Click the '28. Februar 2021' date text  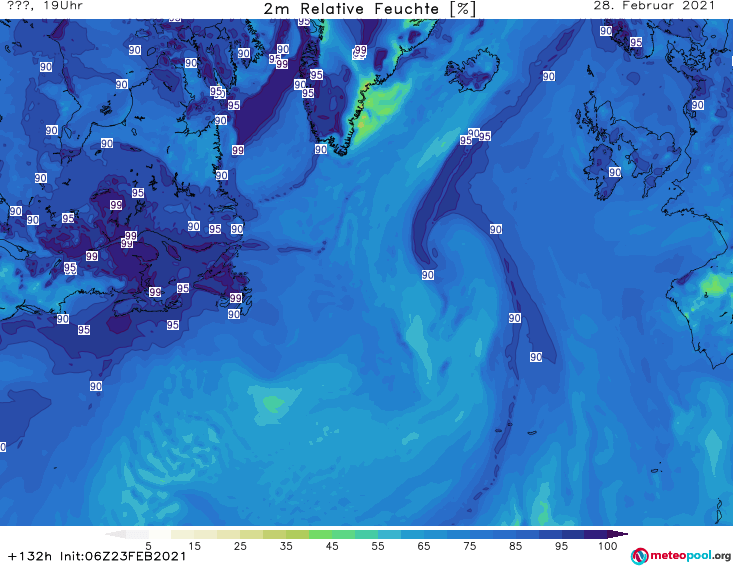coord(654,6)
